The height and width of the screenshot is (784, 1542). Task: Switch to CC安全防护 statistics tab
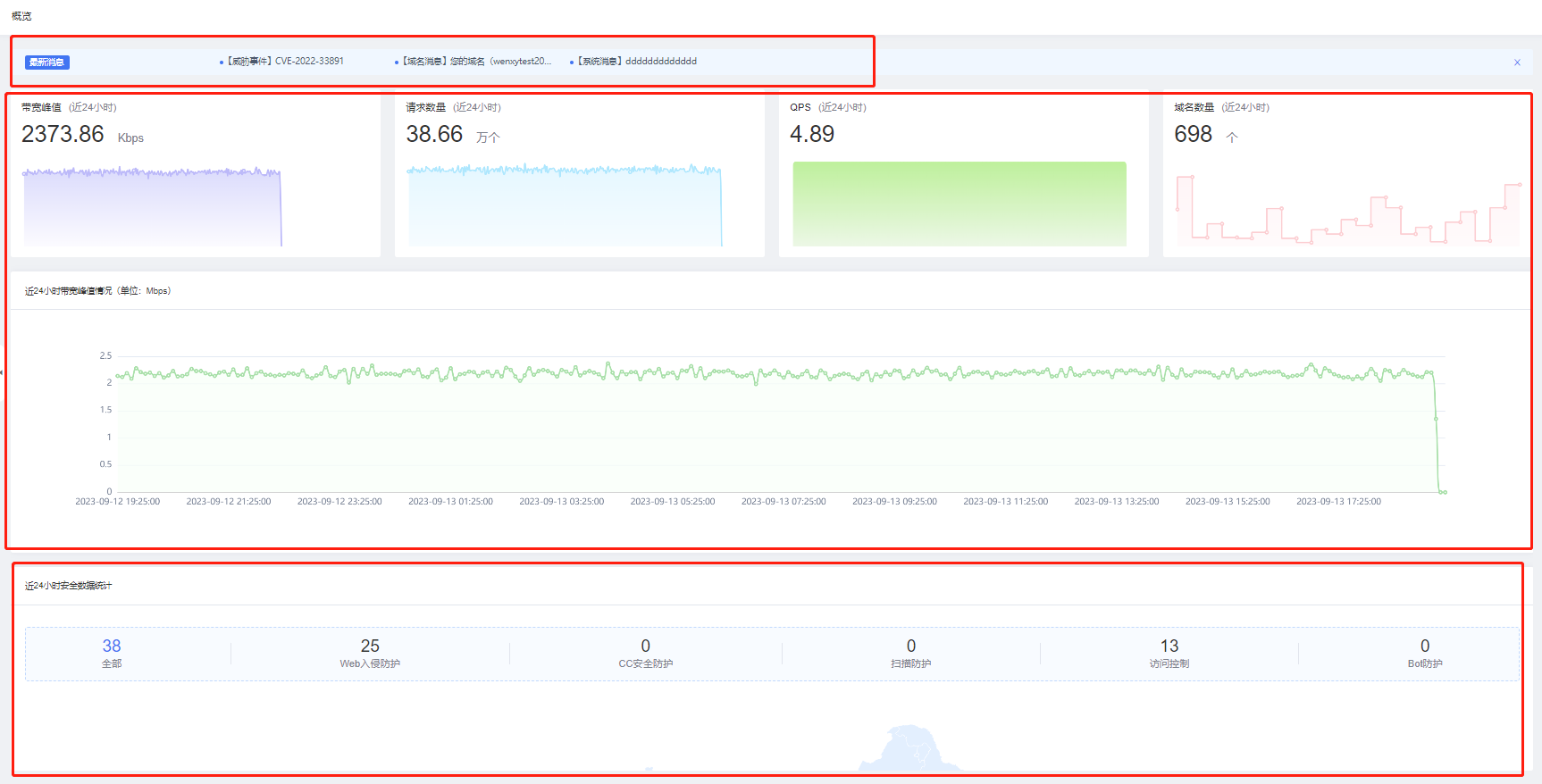(x=645, y=653)
